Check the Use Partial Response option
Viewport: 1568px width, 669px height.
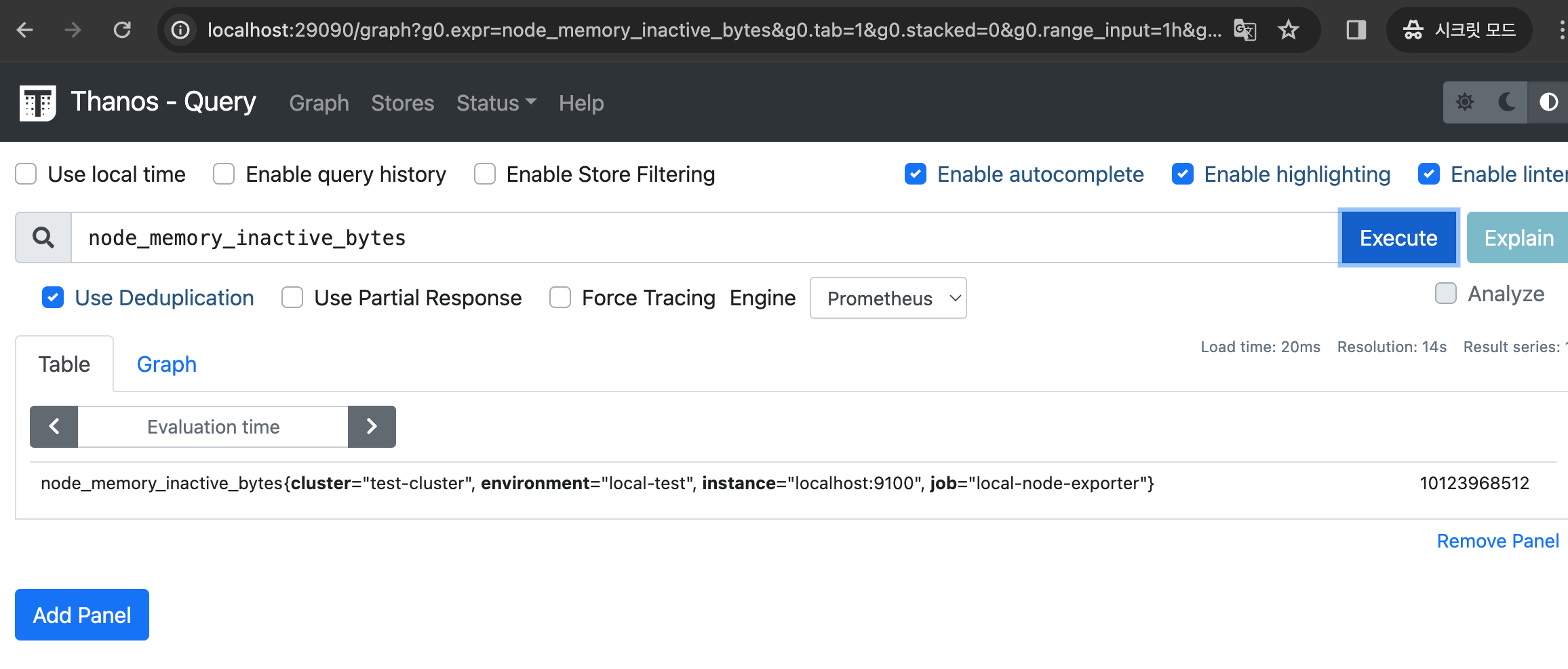[x=292, y=298]
